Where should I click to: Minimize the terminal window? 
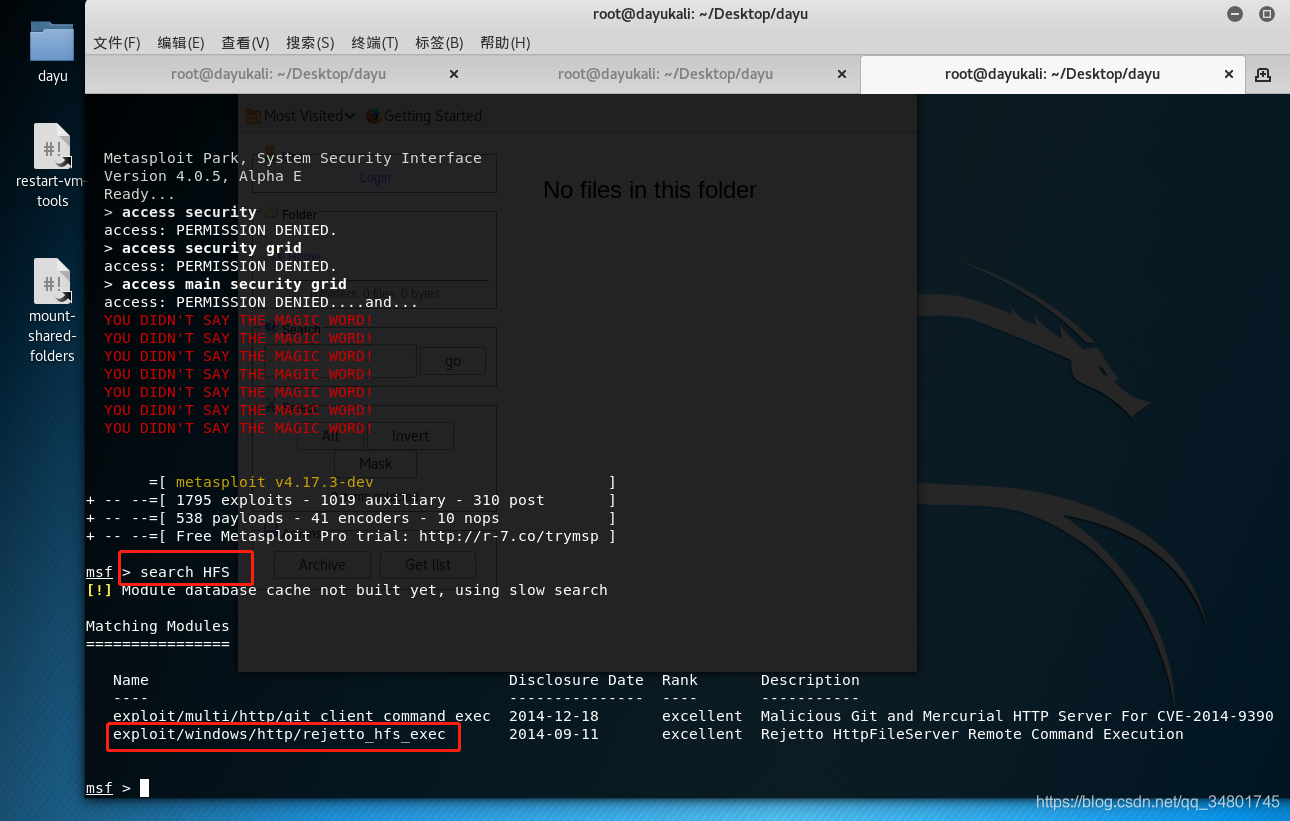(1236, 14)
